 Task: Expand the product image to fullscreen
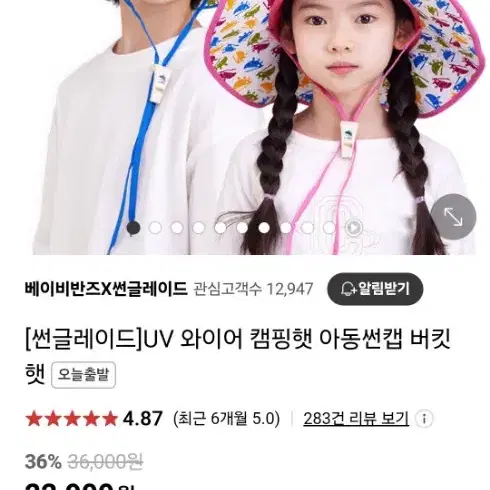click(453, 217)
